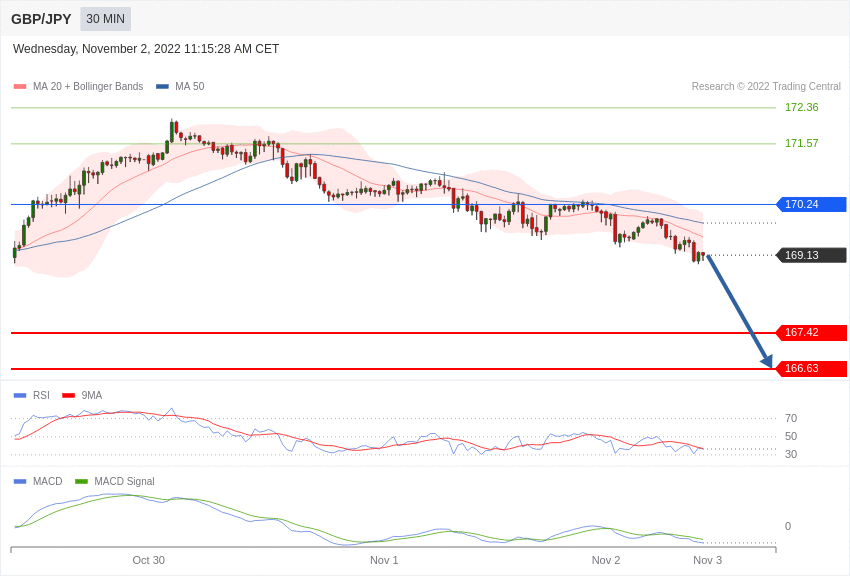
Task: Click the MA 20 + Bollinger Bands legend swatch
Action: click(20, 86)
